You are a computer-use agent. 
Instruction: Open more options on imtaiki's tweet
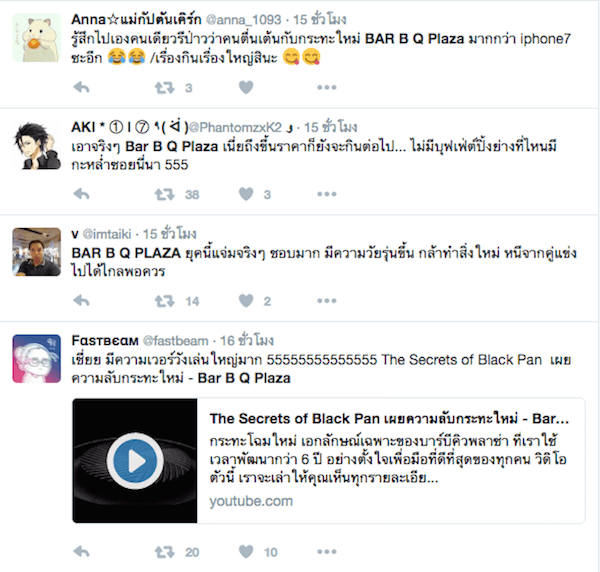[326, 301]
